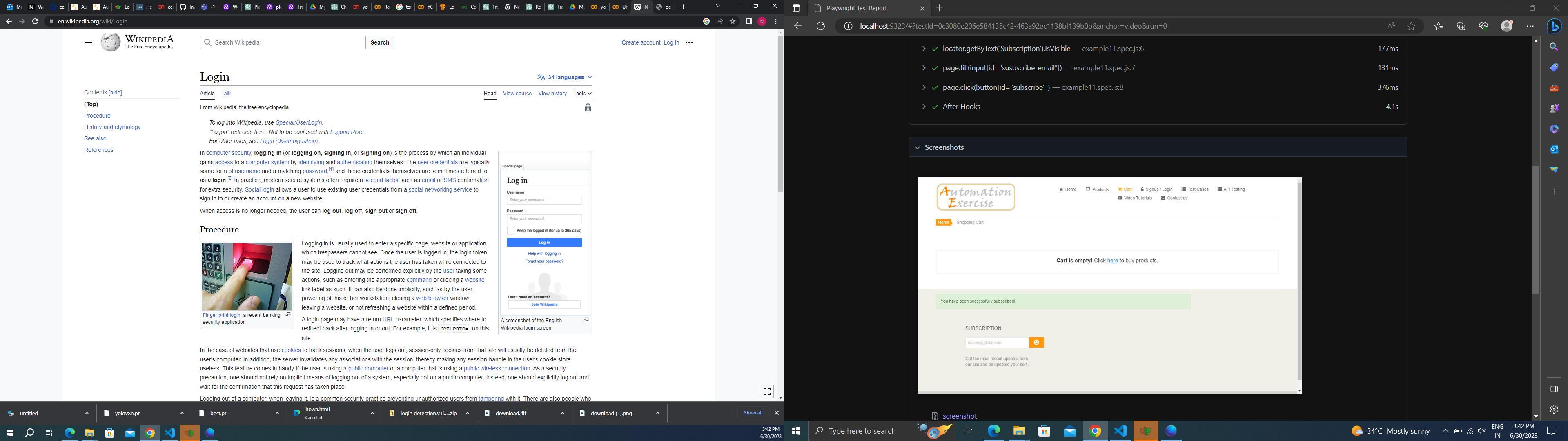Click the Create account link

[x=640, y=42]
